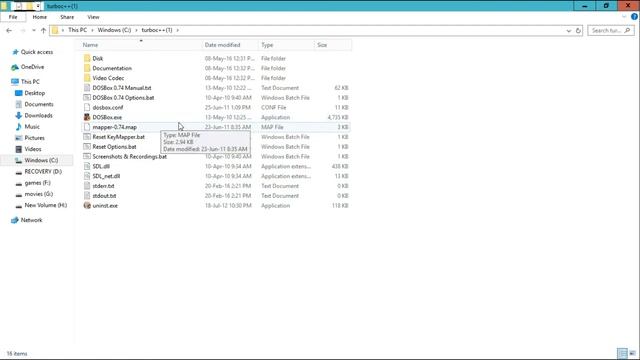Image resolution: width=640 pixels, height=360 pixels.
Task: Switch to details view layout
Action: pyautogui.click(x=622, y=353)
